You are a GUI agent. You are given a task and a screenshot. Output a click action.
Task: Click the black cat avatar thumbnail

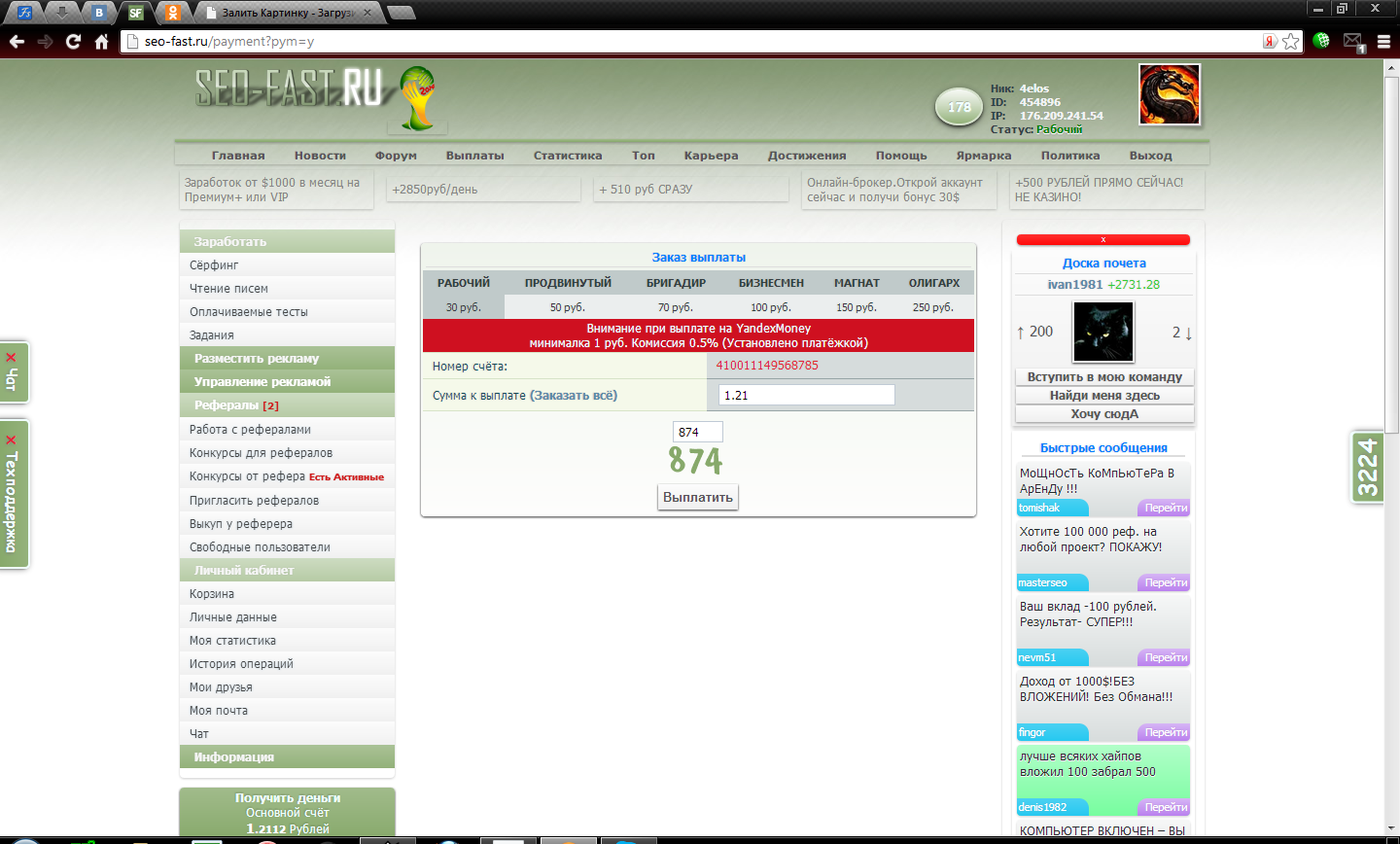click(x=1102, y=332)
